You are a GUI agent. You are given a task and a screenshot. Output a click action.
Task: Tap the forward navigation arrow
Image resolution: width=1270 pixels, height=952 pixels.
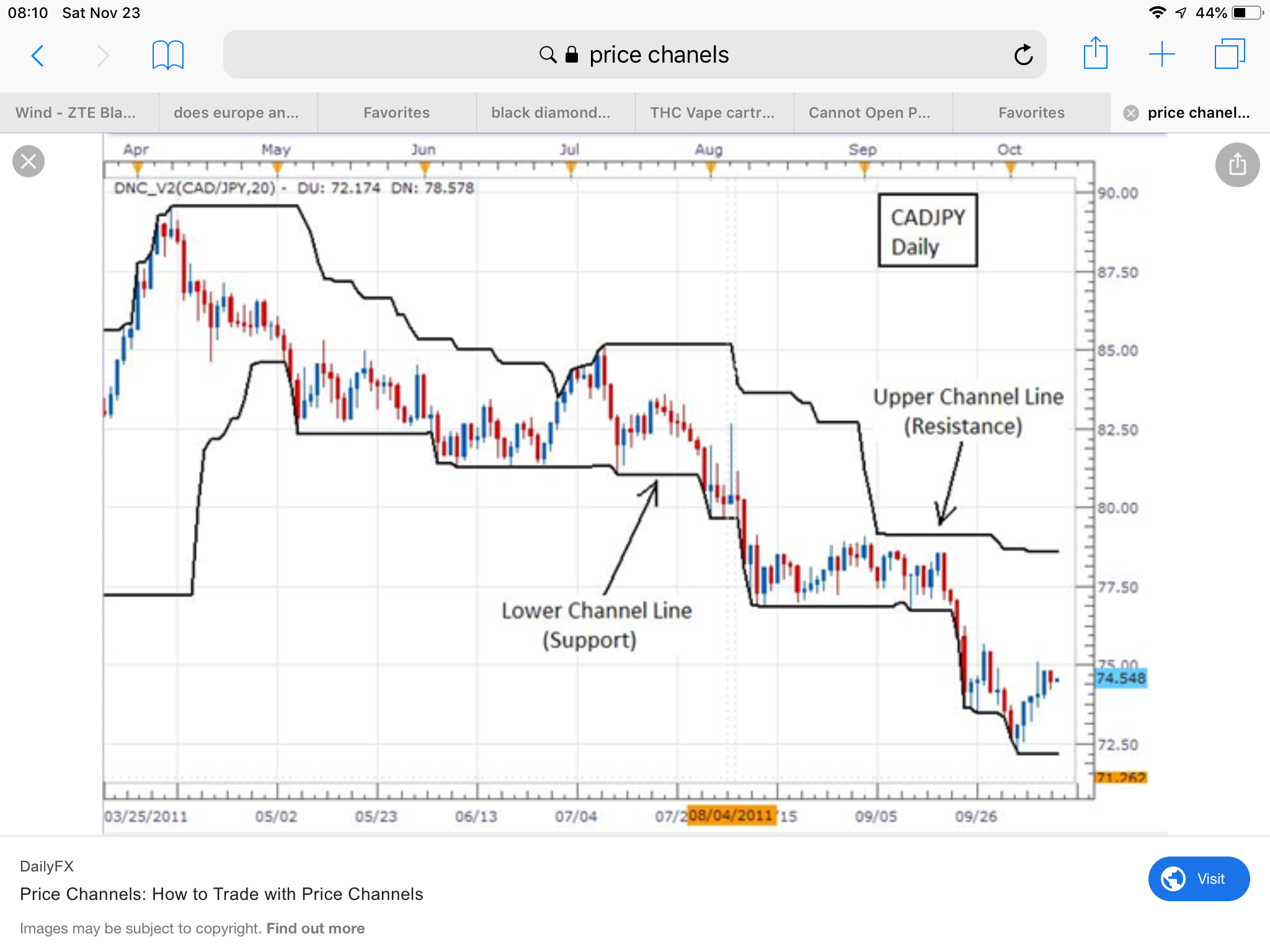coord(103,56)
